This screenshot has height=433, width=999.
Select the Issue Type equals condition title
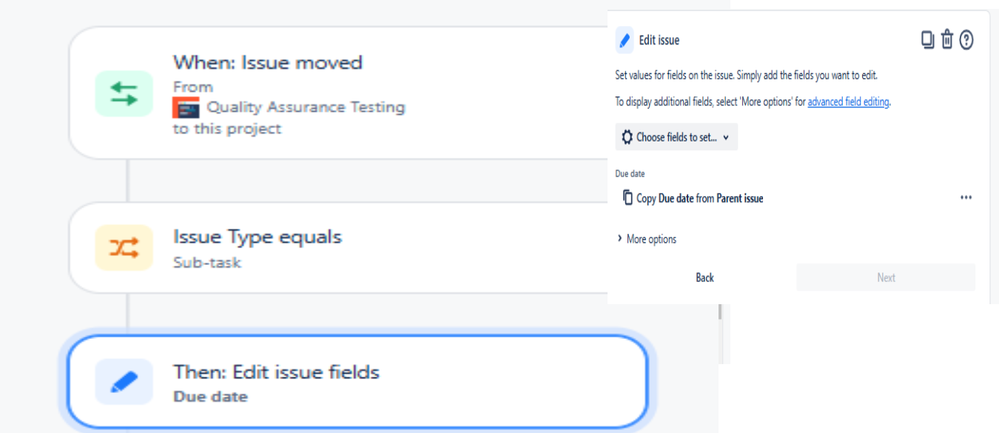pyautogui.click(x=258, y=237)
